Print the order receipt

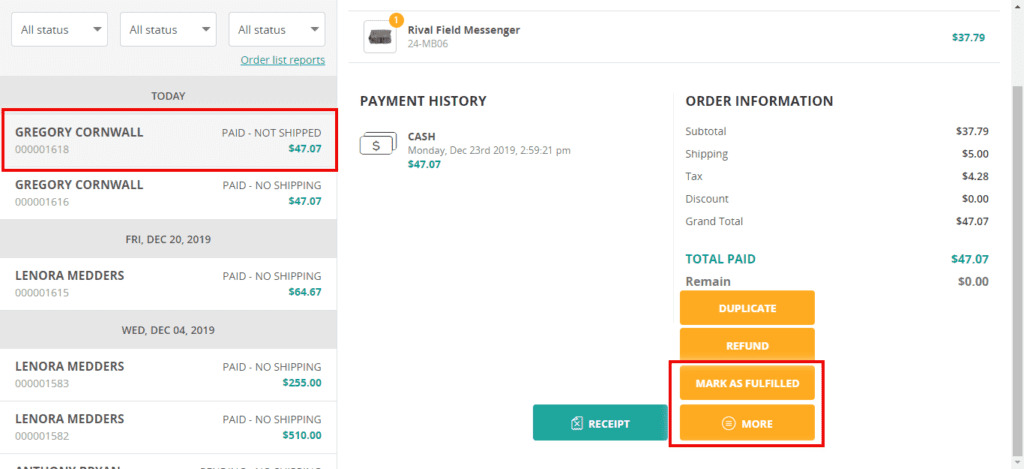(x=600, y=423)
